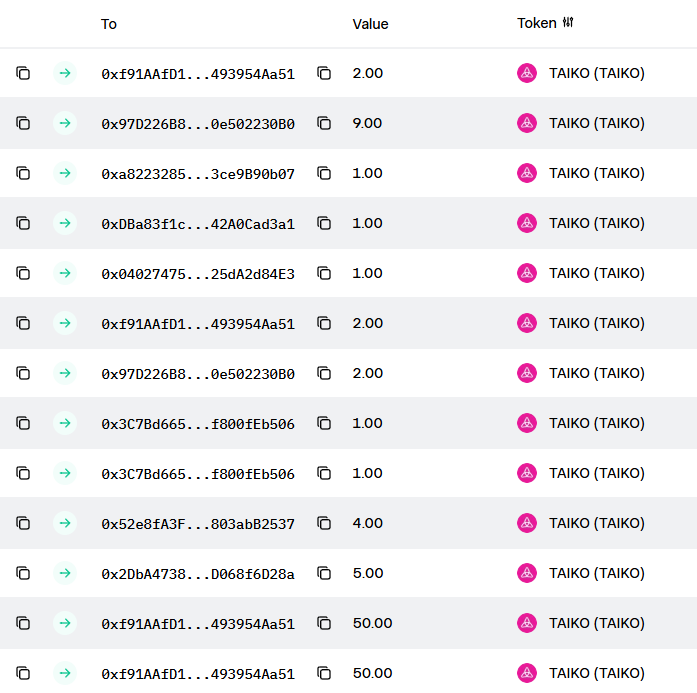Click green arrow icon in 0x52e8fA3F row
Image resolution: width=697 pixels, height=693 pixels.
(x=65, y=523)
